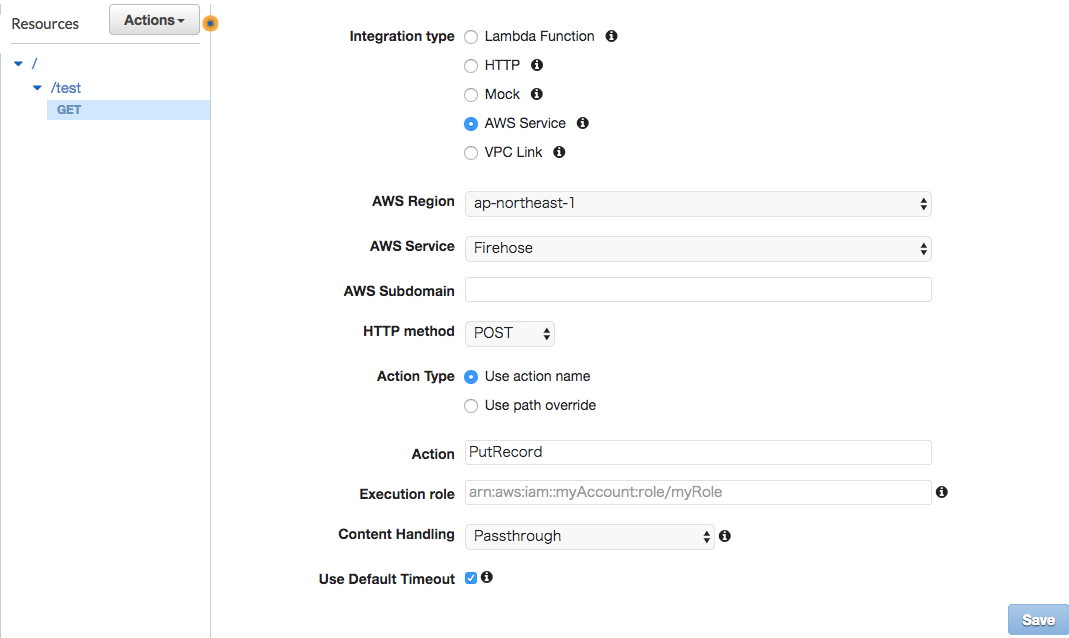
Task: Open the Actions menu
Action: pyautogui.click(x=153, y=19)
